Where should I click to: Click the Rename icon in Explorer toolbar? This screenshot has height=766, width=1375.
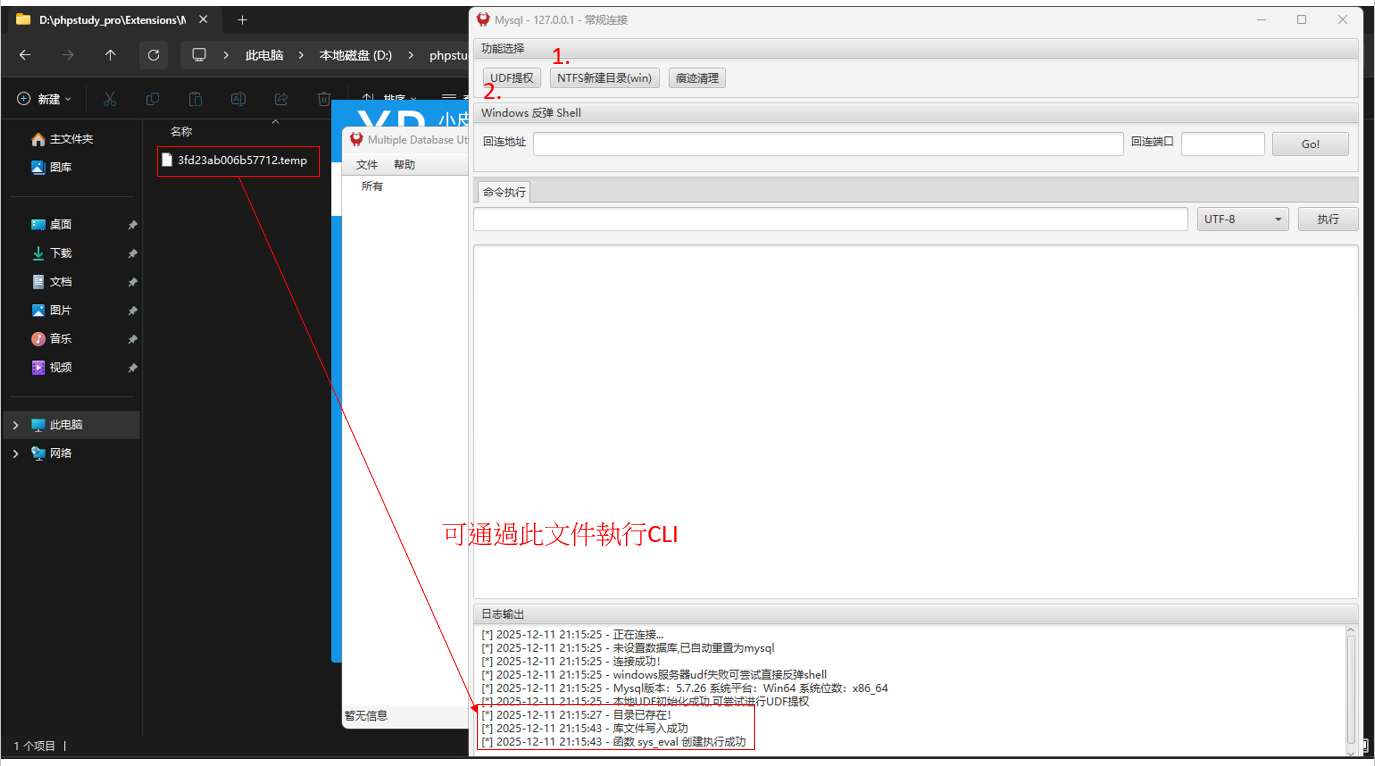pos(238,99)
